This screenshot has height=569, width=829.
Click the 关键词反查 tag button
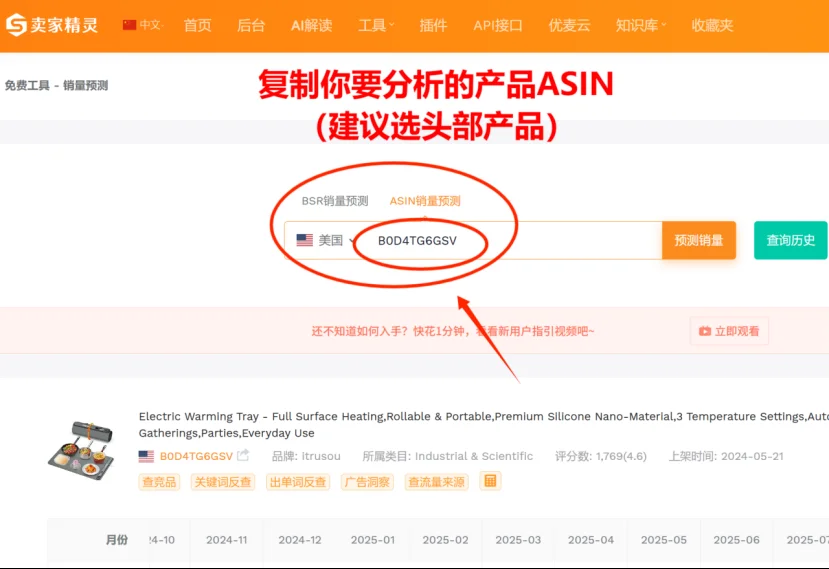point(223,482)
